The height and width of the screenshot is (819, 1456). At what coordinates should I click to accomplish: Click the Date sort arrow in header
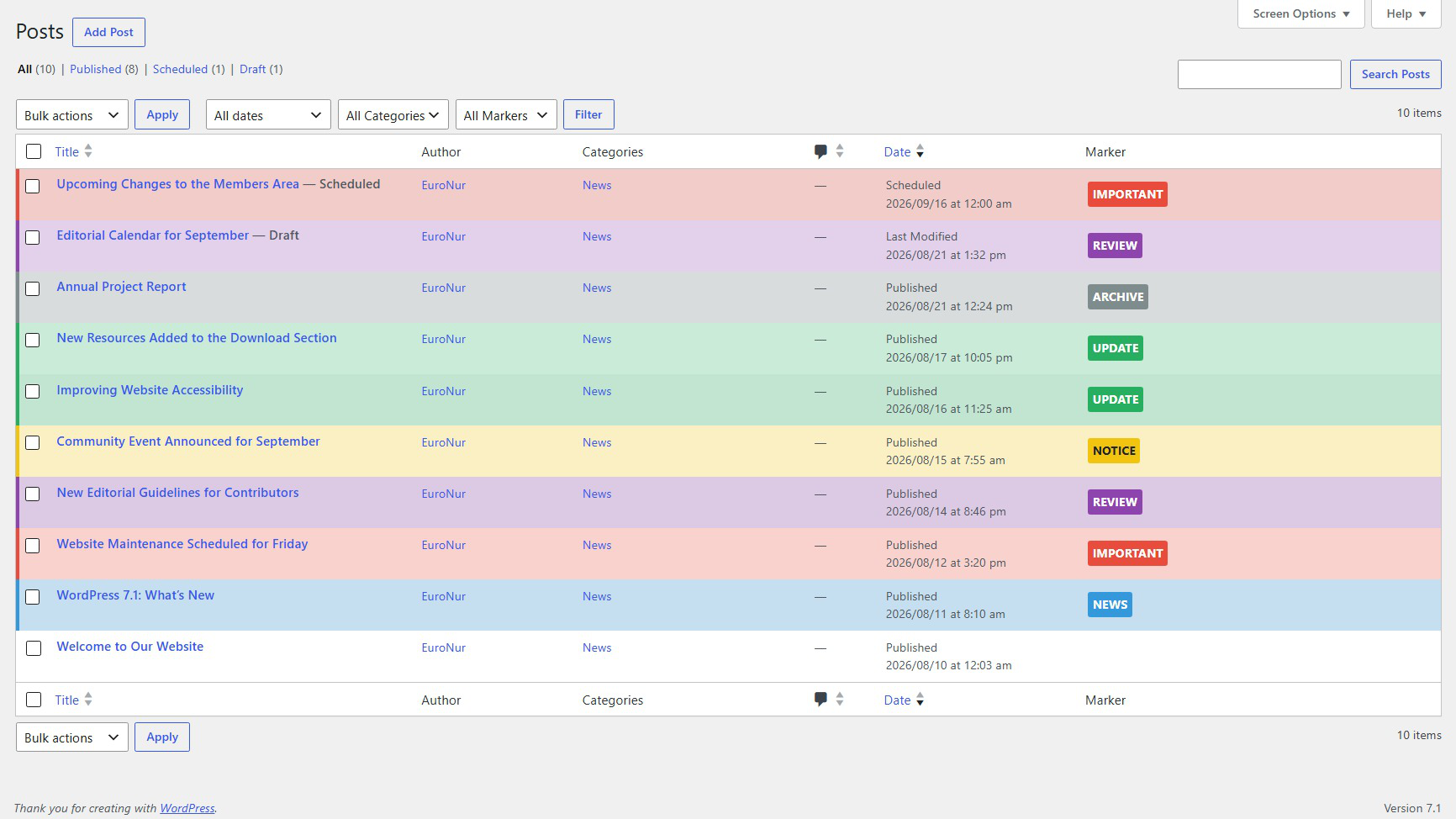[920, 151]
